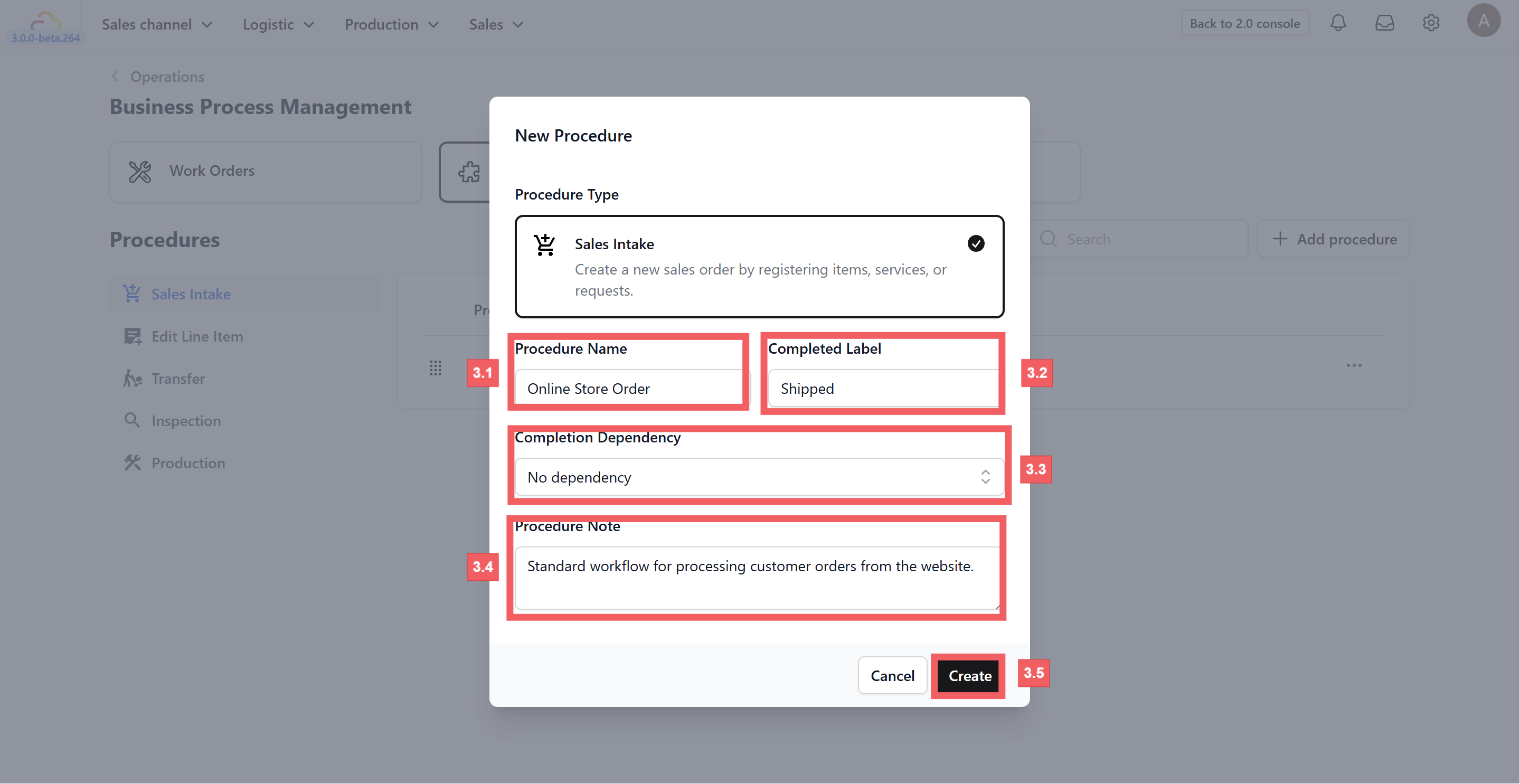Open the inbox tray icon

tap(1384, 24)
